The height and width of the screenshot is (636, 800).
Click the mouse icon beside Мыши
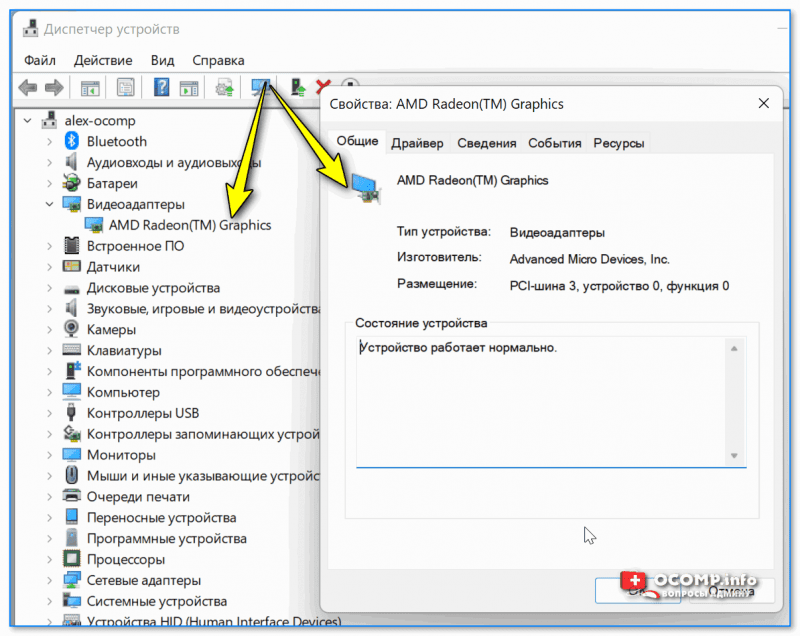pyautogui.click(x=71, y=475)
